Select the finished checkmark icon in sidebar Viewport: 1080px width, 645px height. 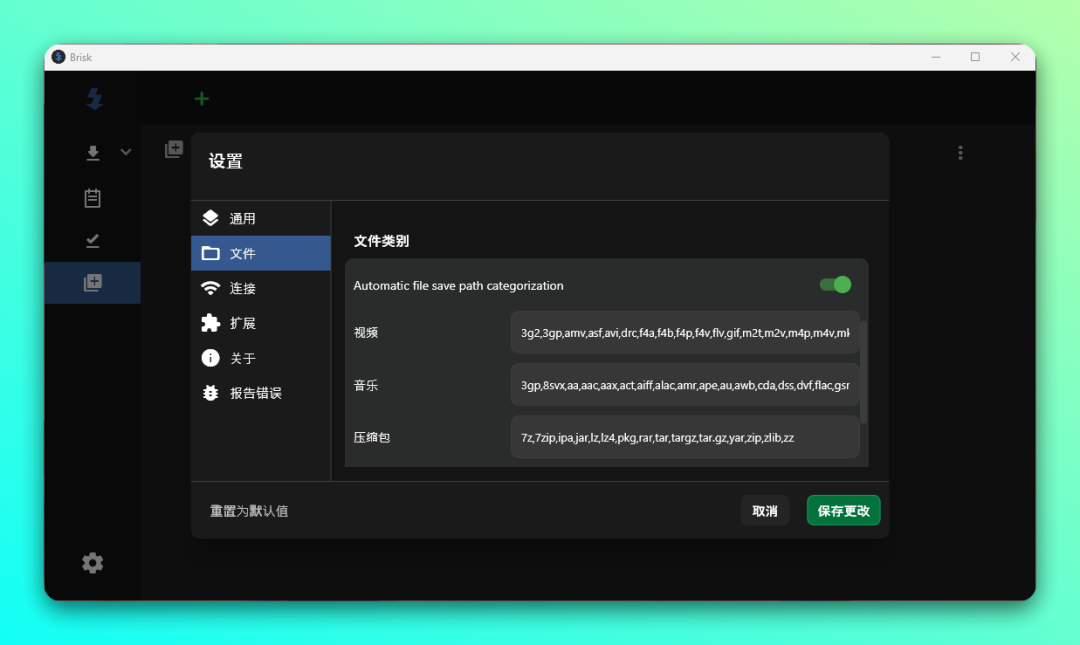point(93,240)
